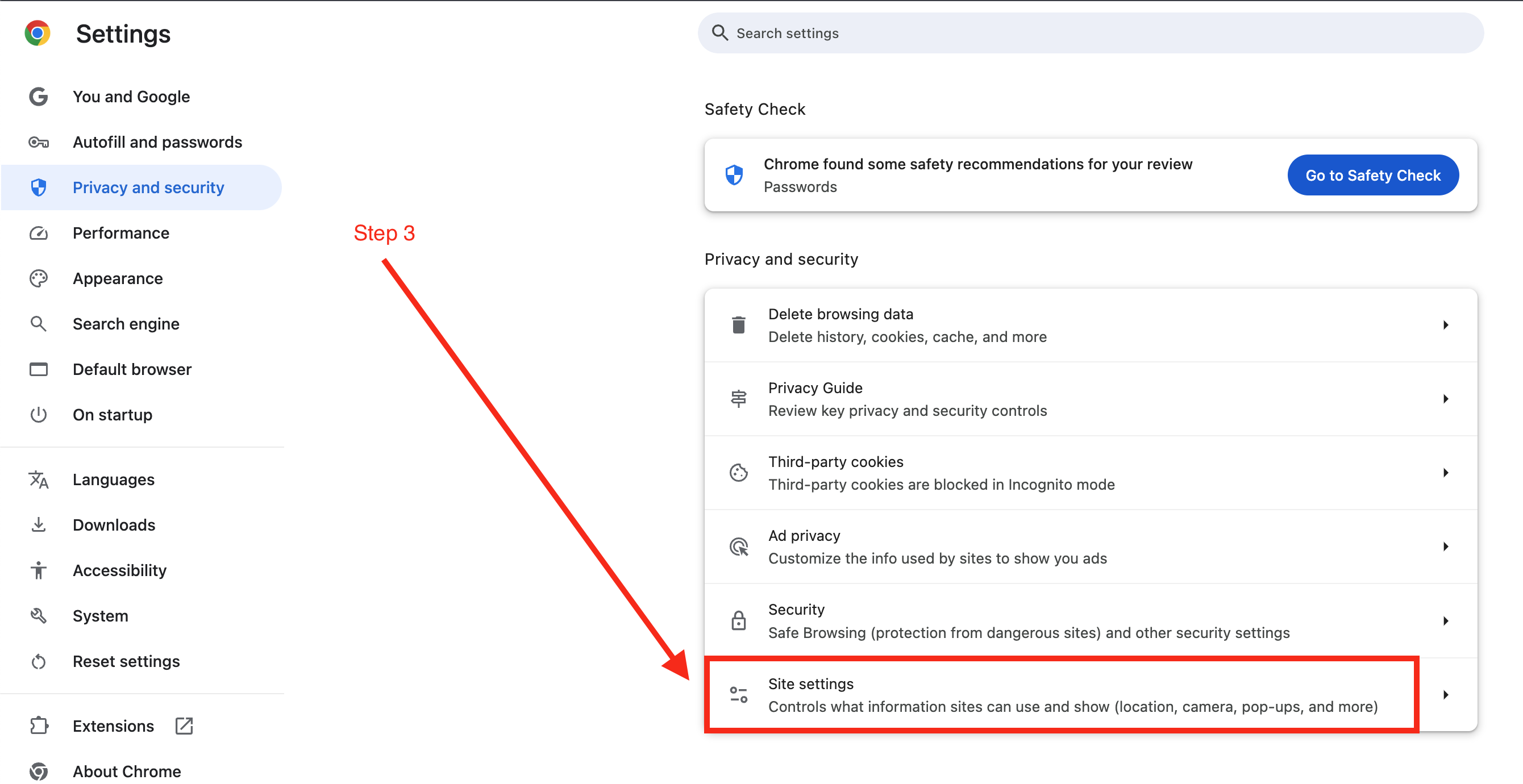
Task: Click the Site settings sliders icon
Action: (738, 695)
